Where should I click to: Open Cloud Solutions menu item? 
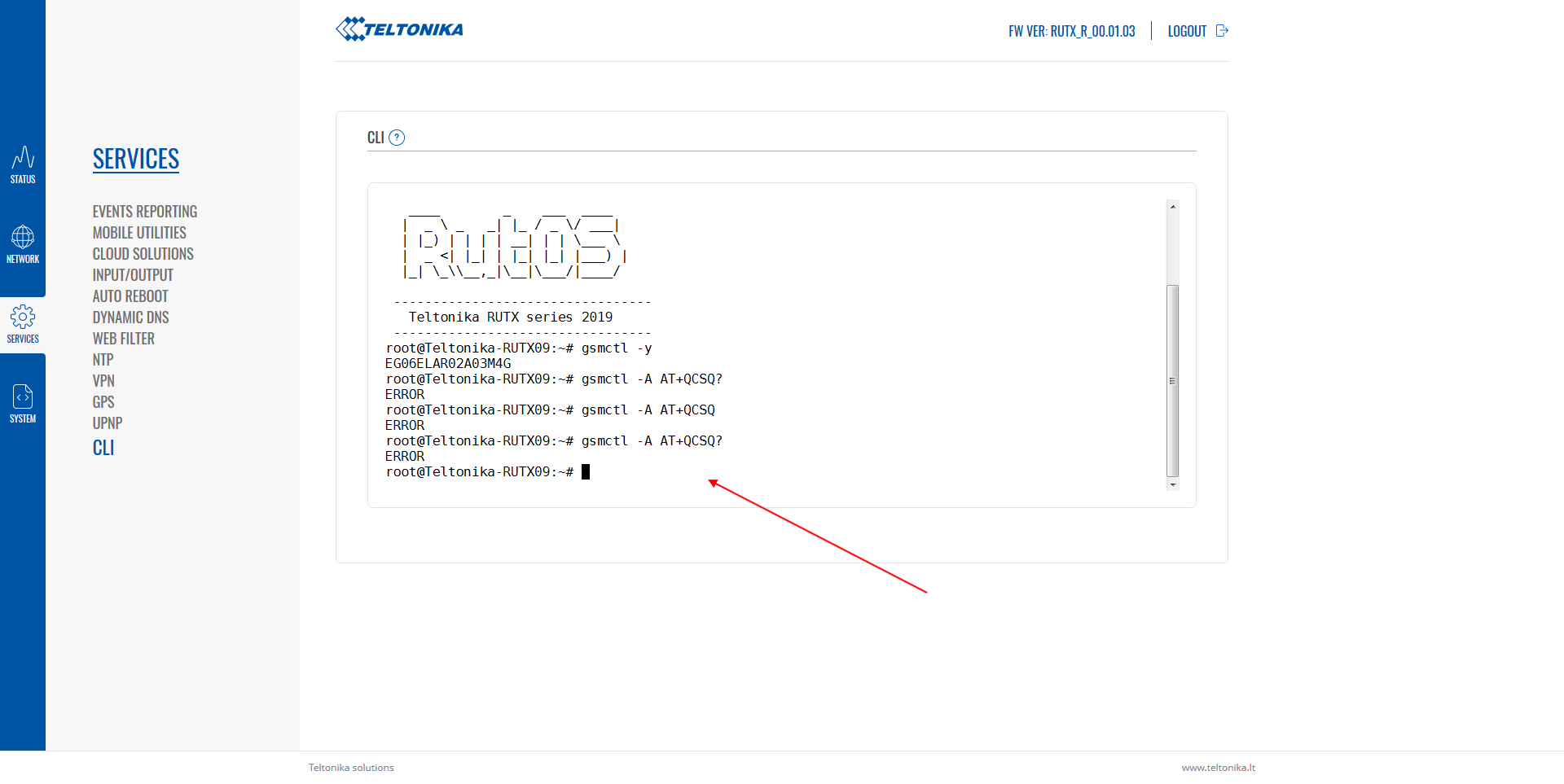(143, 254)
